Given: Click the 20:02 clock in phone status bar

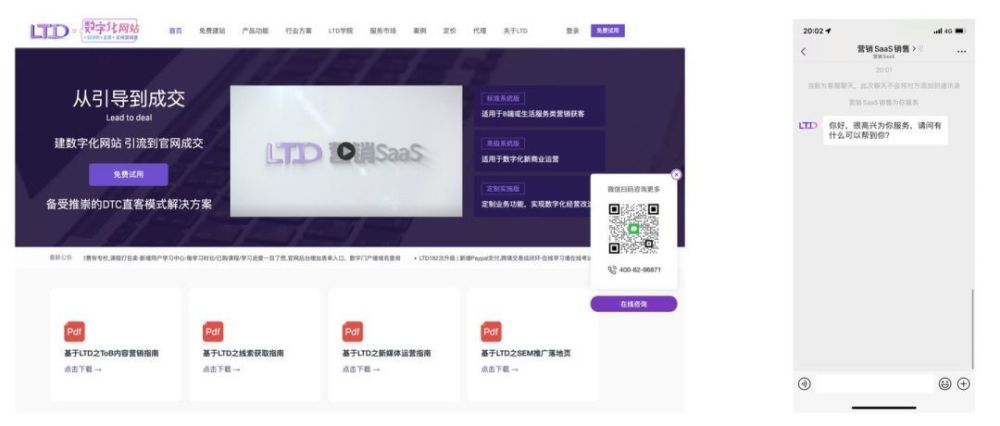Looking at the screenshot, I should [813, 31].
